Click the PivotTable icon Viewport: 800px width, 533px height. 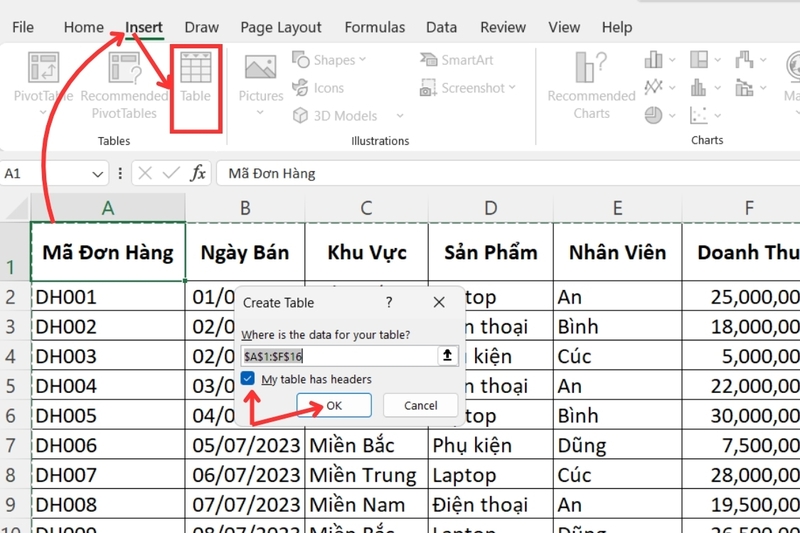[43, 68]
